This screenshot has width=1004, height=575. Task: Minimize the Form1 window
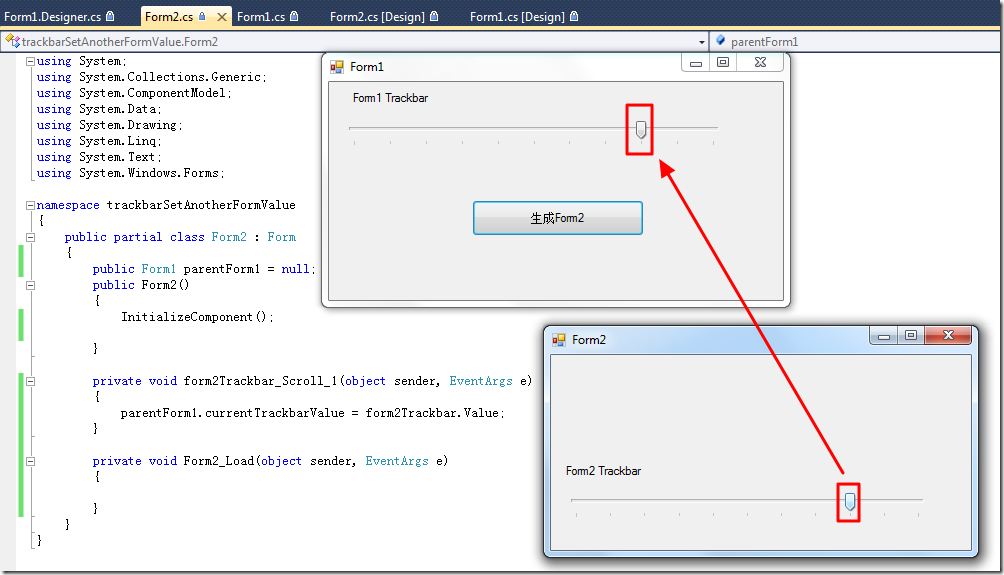tap(696, 63)
